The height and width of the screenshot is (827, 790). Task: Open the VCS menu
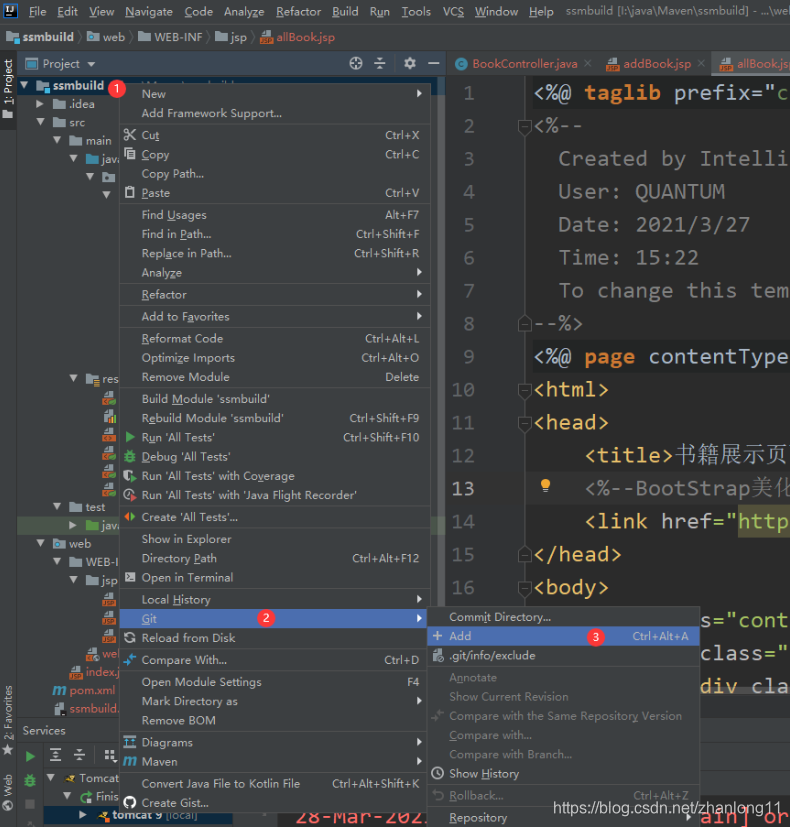[x=453, y=12]
